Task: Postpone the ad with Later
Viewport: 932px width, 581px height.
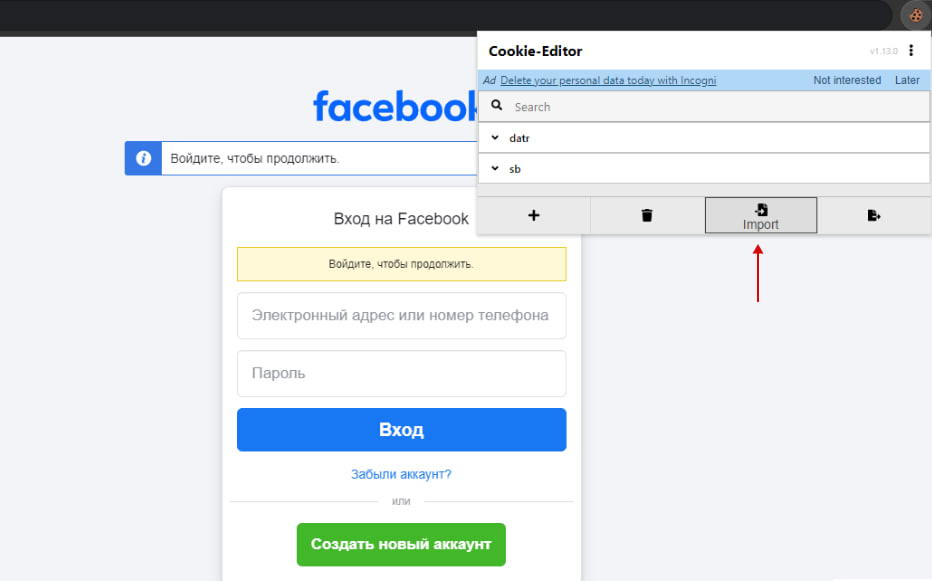Action: pyautogui.click(x=907, y=80)
